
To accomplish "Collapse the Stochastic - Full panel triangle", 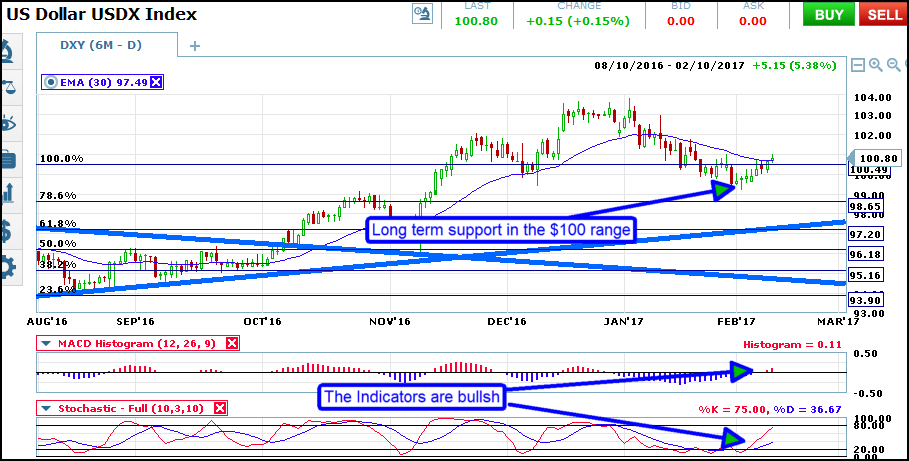I will click(46, 409).
